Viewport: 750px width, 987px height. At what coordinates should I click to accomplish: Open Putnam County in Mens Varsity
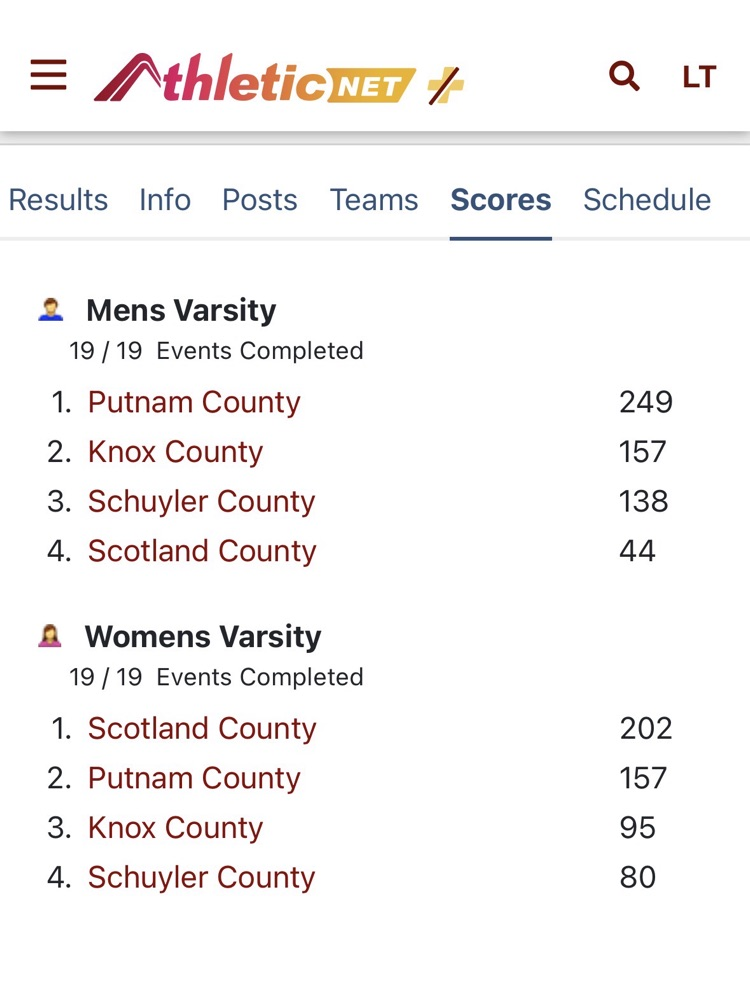[194, 402]
